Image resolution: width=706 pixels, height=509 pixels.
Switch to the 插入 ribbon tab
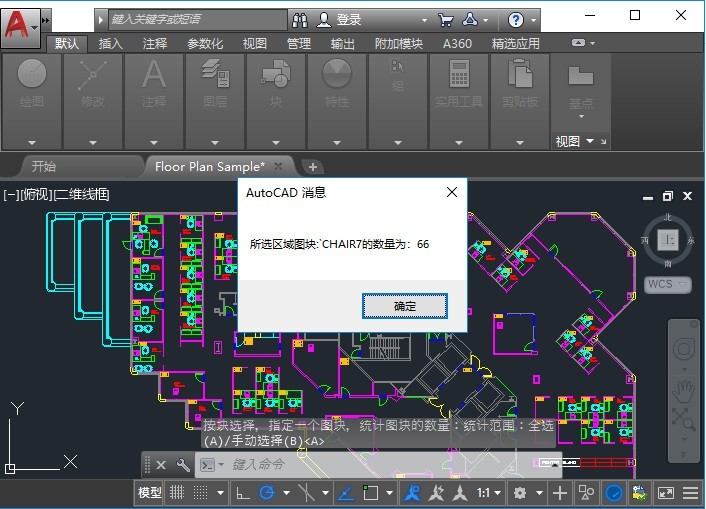click(110, 44)
